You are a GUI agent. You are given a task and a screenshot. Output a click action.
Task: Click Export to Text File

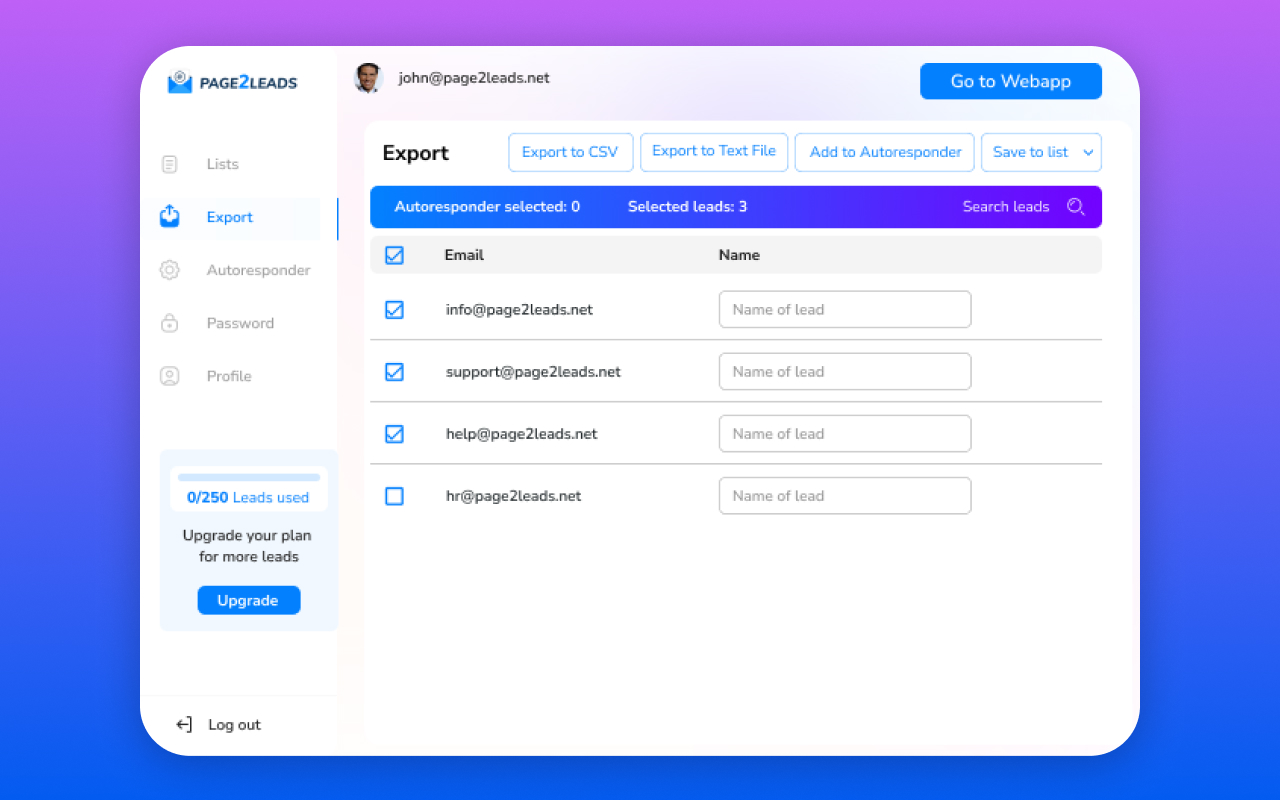coord(714,151)
